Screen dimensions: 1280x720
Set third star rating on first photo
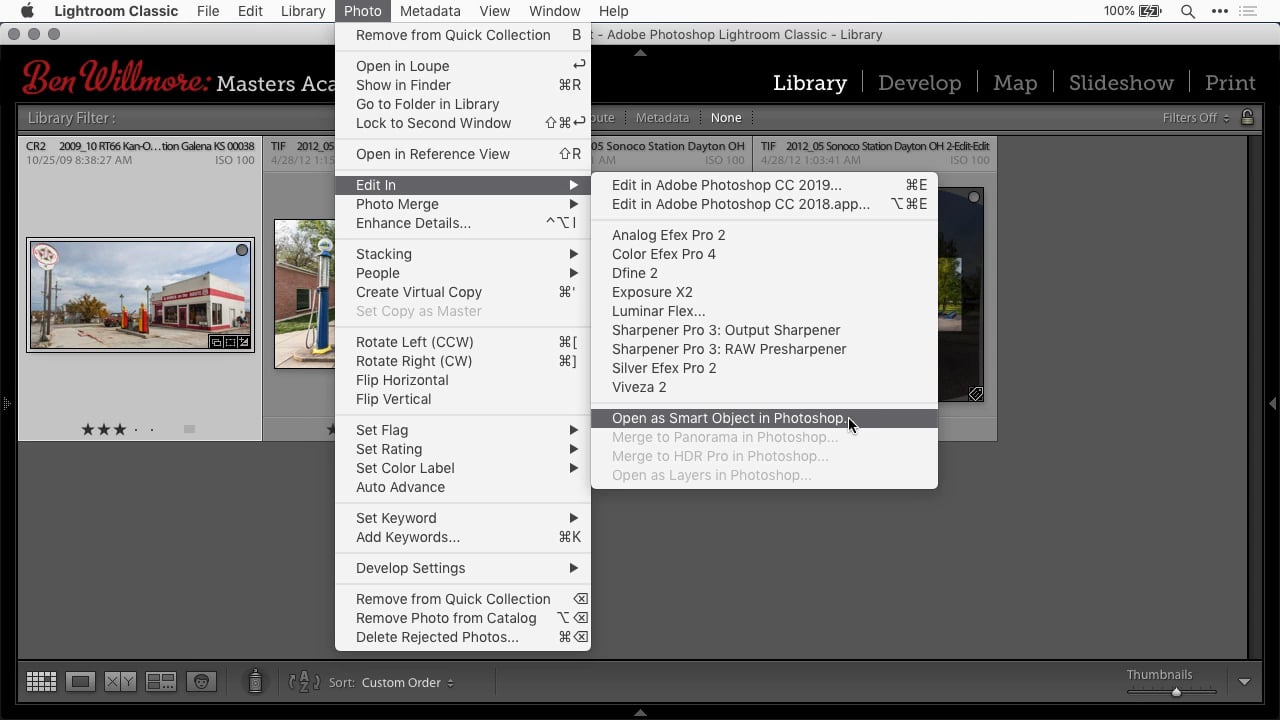point(120,429)
